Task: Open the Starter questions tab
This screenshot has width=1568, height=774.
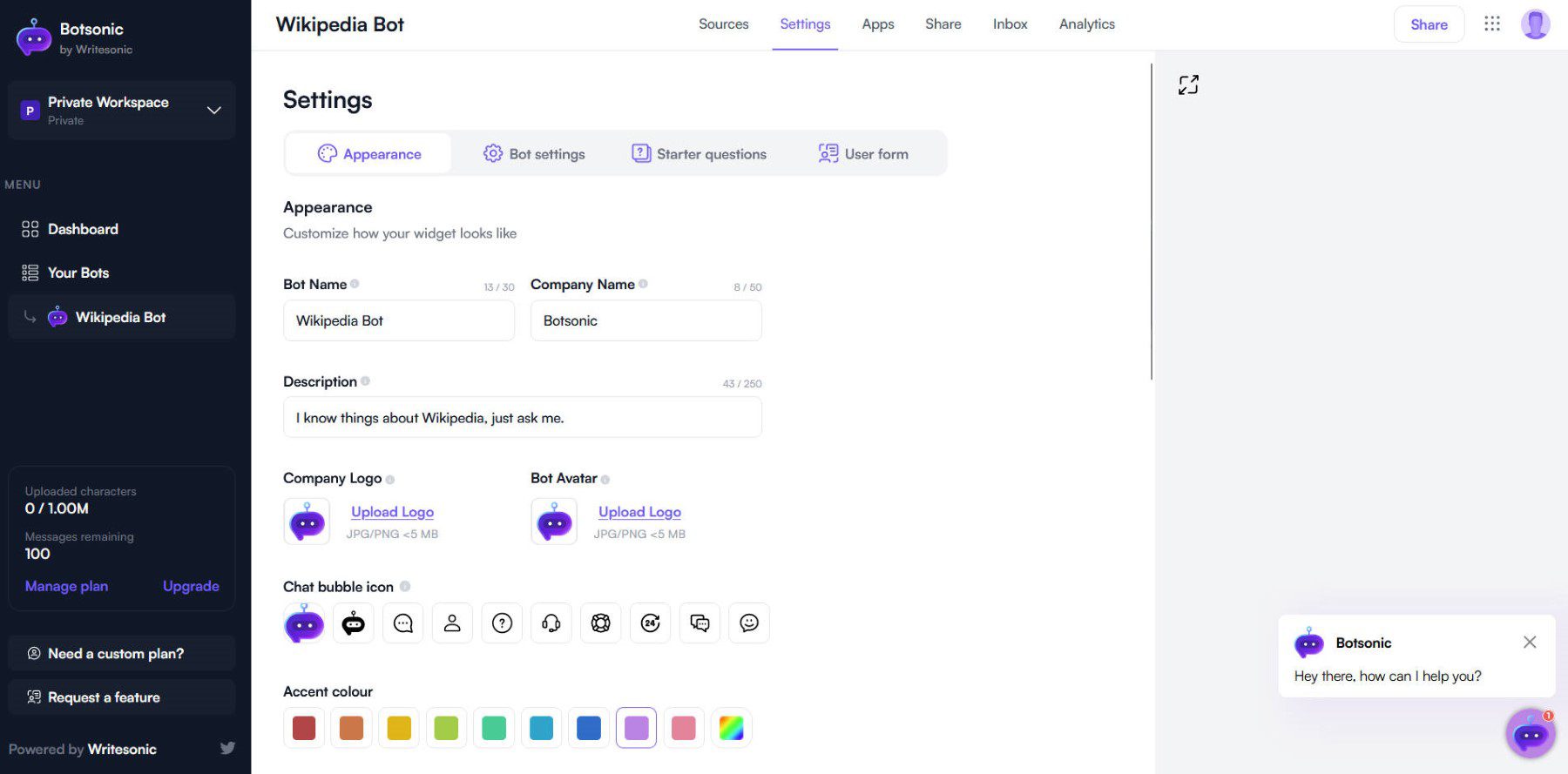Action: coord(699,154)
